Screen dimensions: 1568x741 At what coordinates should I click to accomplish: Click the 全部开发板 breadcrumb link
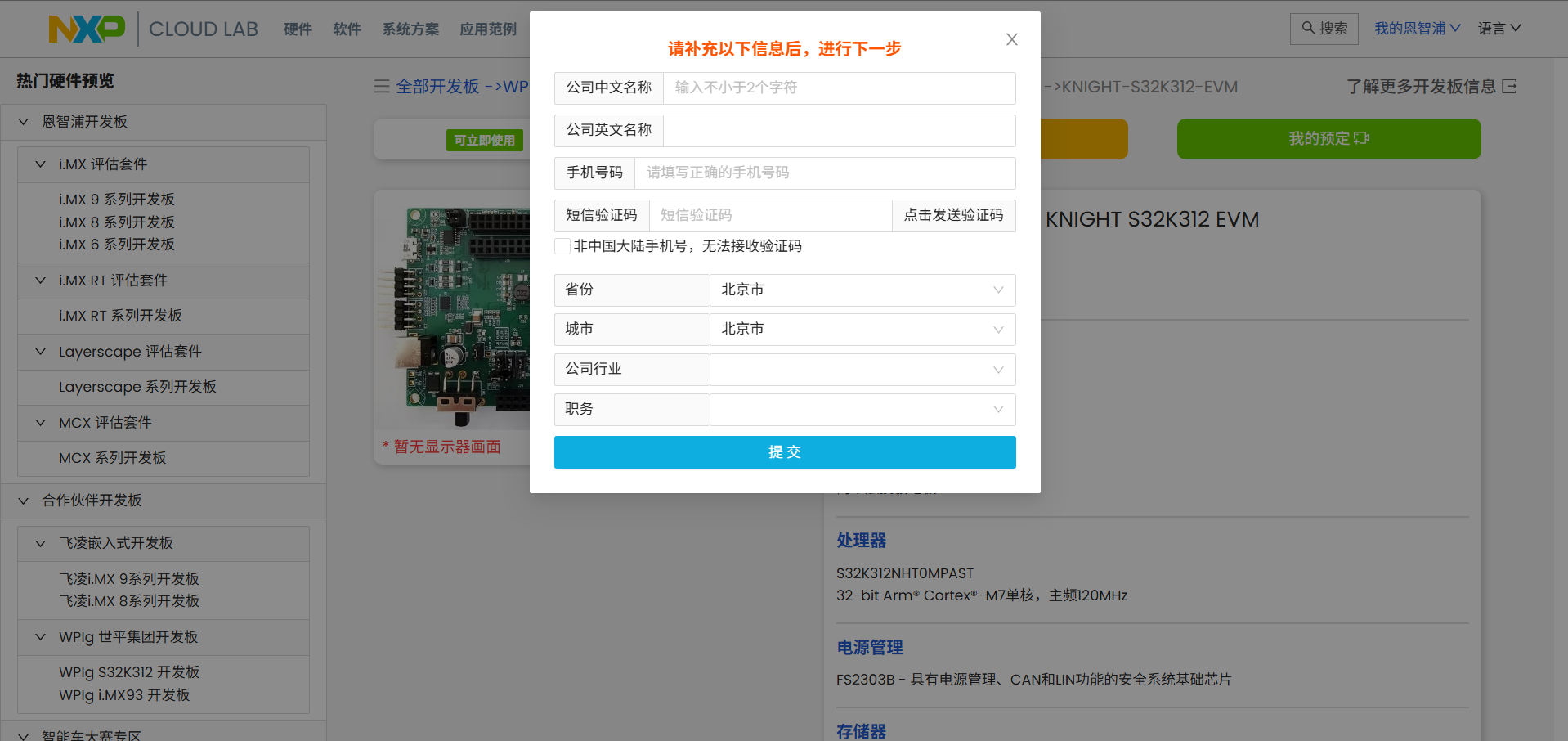437,87
